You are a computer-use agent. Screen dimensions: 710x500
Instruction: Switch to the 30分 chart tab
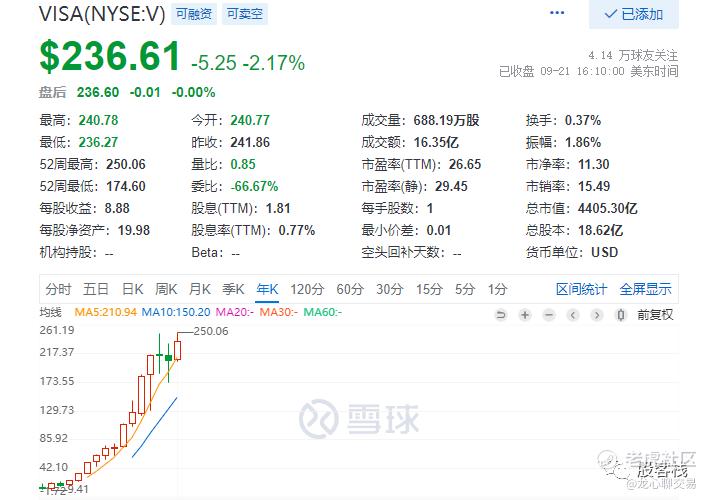[x=389, y=289]
